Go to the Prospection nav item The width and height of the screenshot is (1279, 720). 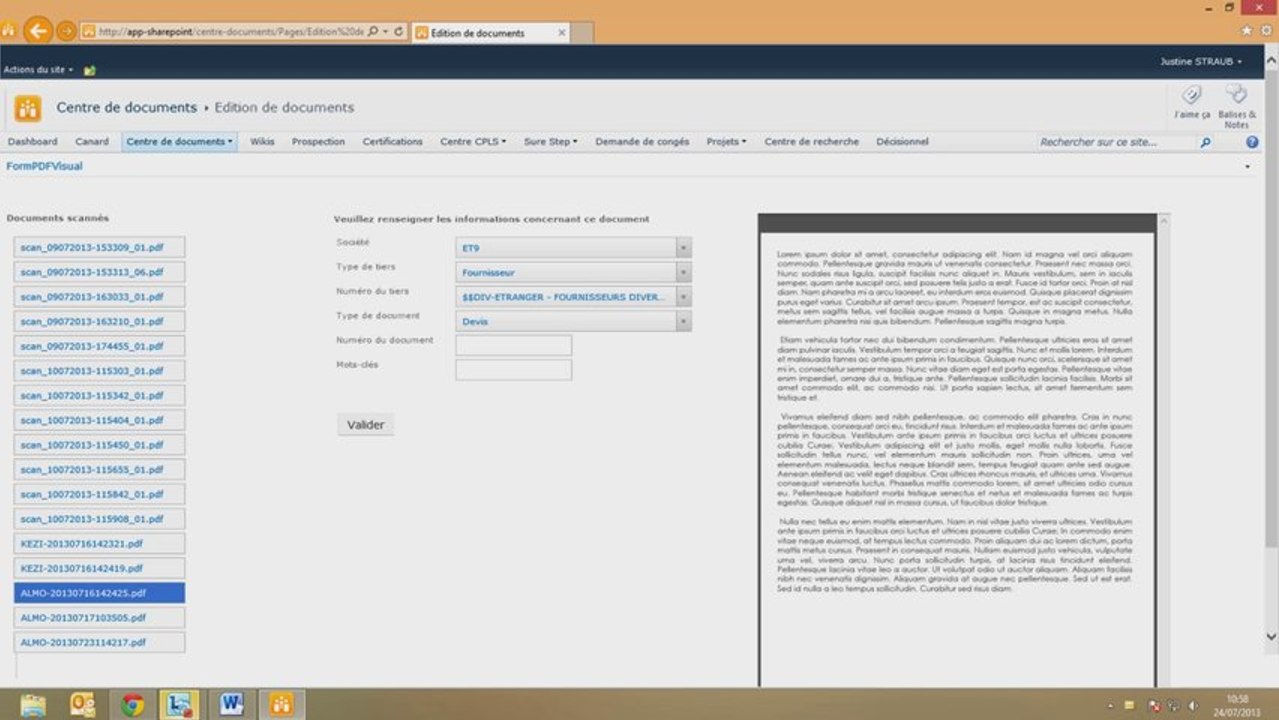click(318, 142)
